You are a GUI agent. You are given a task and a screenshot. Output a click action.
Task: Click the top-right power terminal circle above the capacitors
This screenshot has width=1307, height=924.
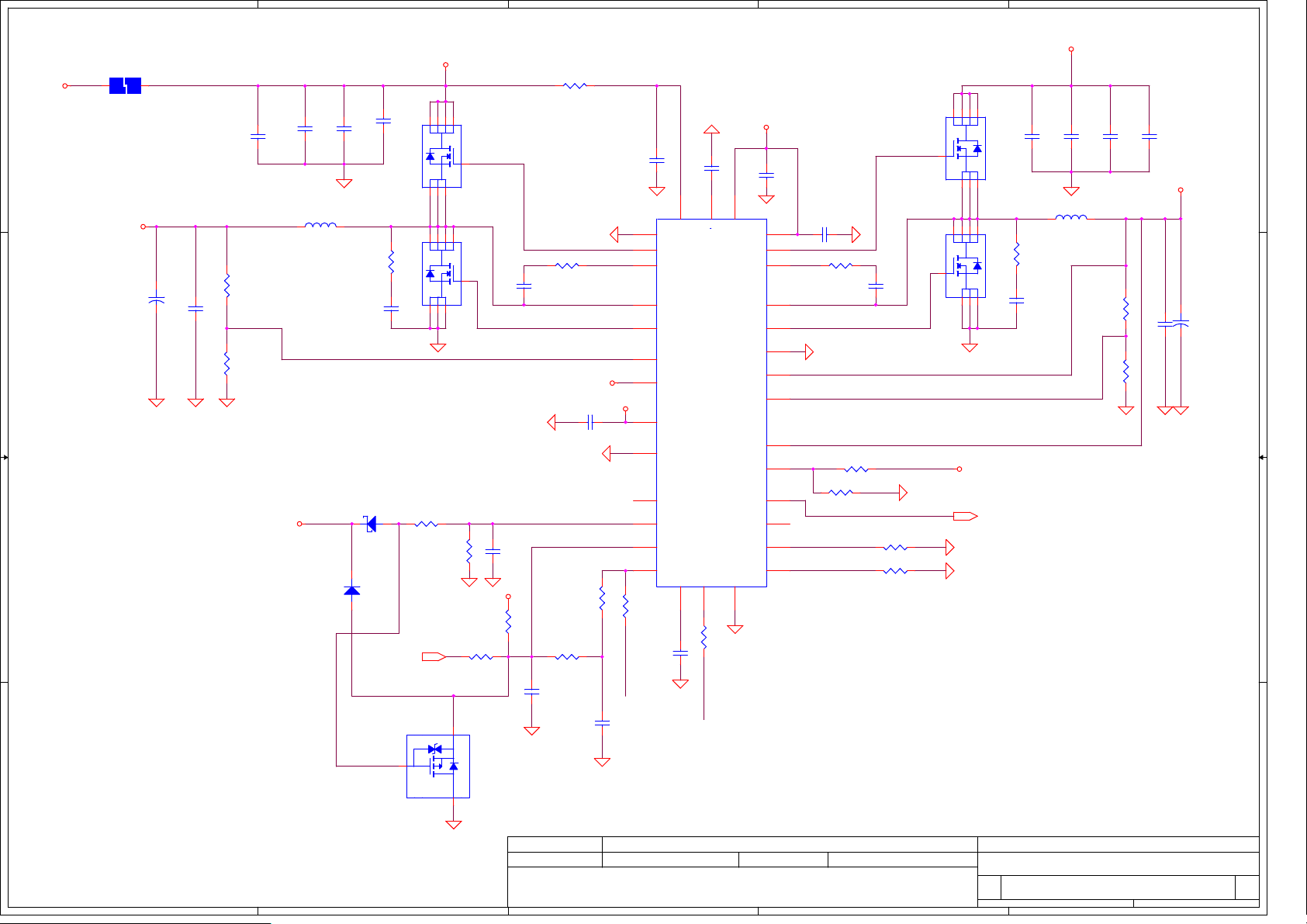point(1071,49)
